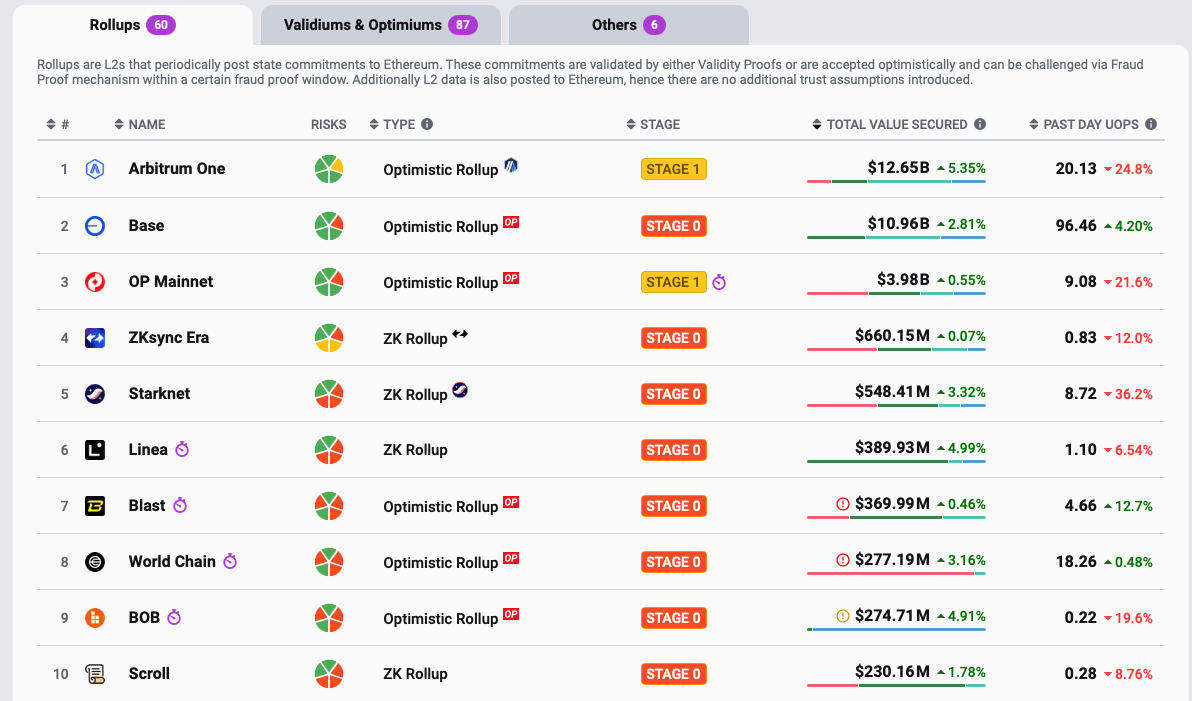Click the timer icon next to BOB
This screenshot has height=701, width=1192.
[174, 617]
